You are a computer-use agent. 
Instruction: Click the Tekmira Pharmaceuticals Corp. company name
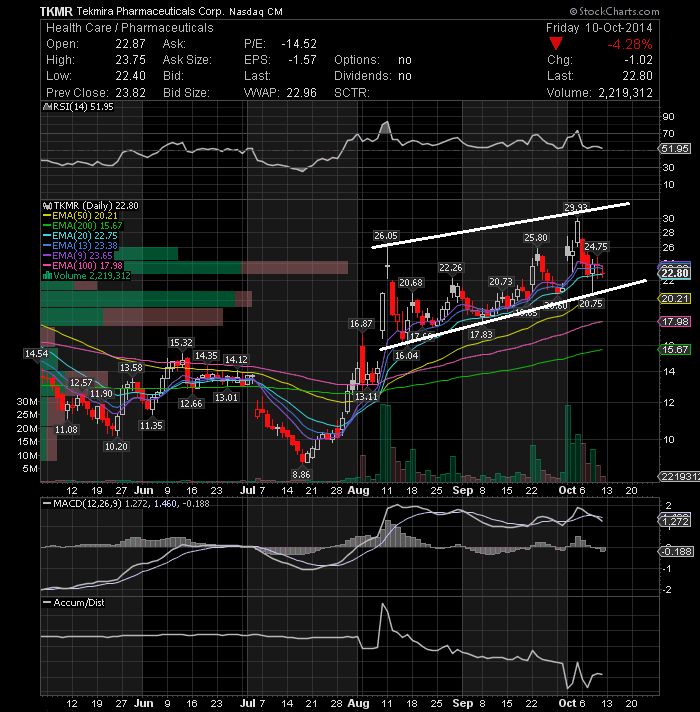coord(150,11)
